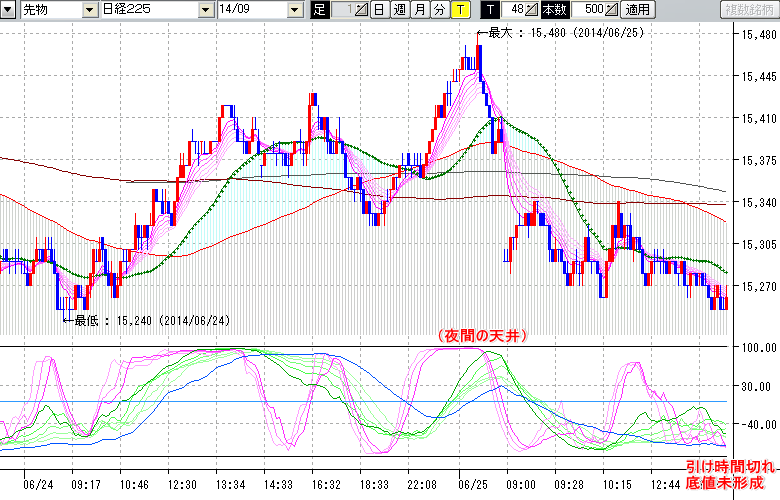Open the small leftmost toolbar dropdown arrow
This screenshot has width=780, height=500.
pyautogui.click(x=9, y=10)
